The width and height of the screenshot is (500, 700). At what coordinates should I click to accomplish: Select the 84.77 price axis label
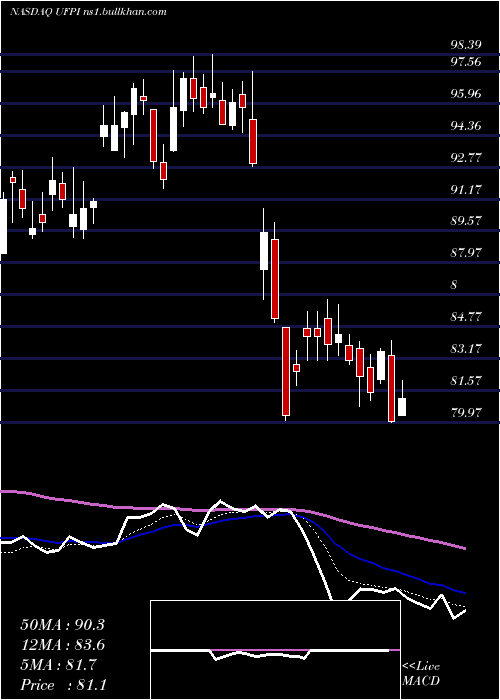(466, 317)
